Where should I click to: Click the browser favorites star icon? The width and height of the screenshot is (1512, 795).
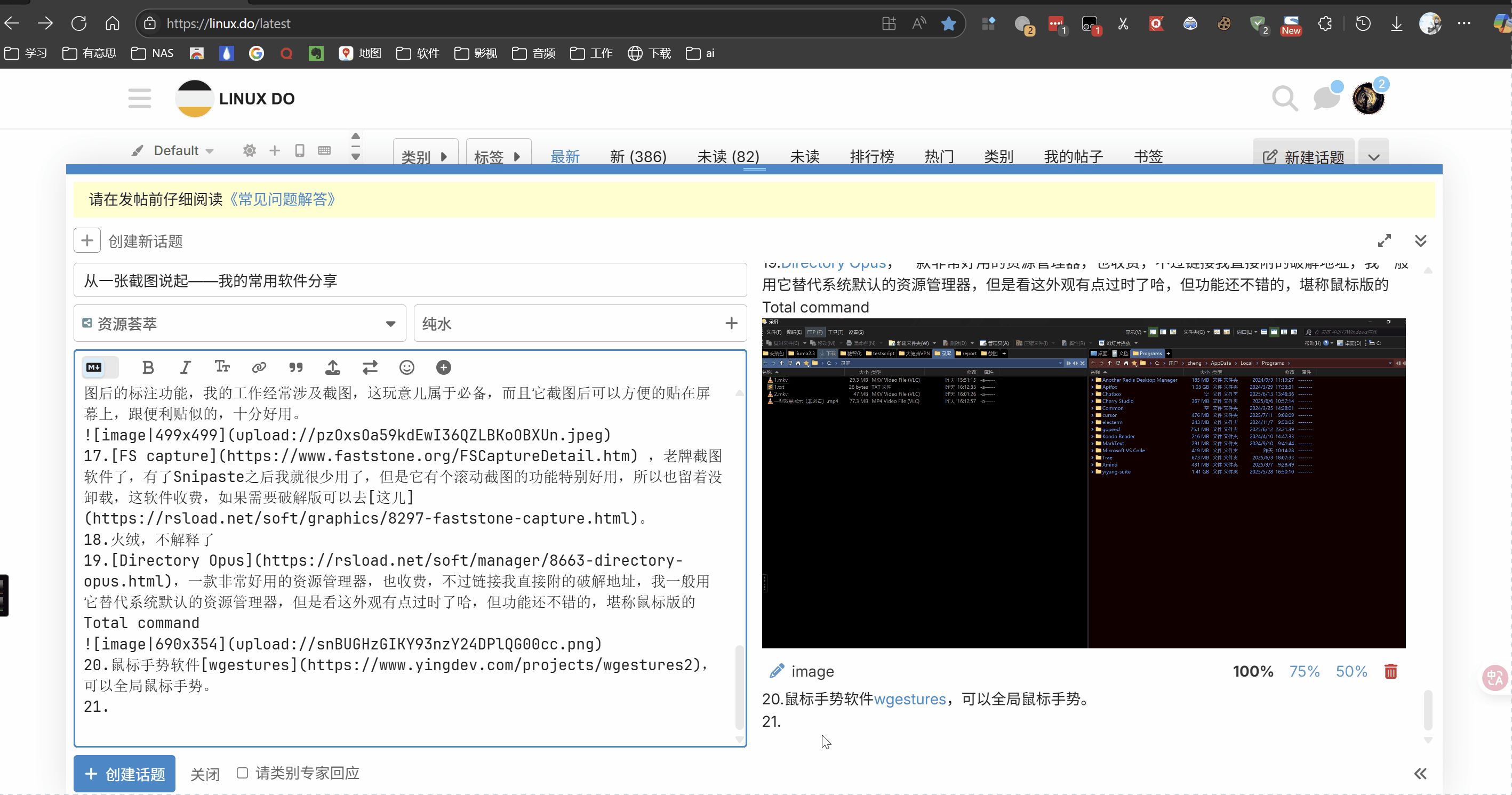coord(948,23)
